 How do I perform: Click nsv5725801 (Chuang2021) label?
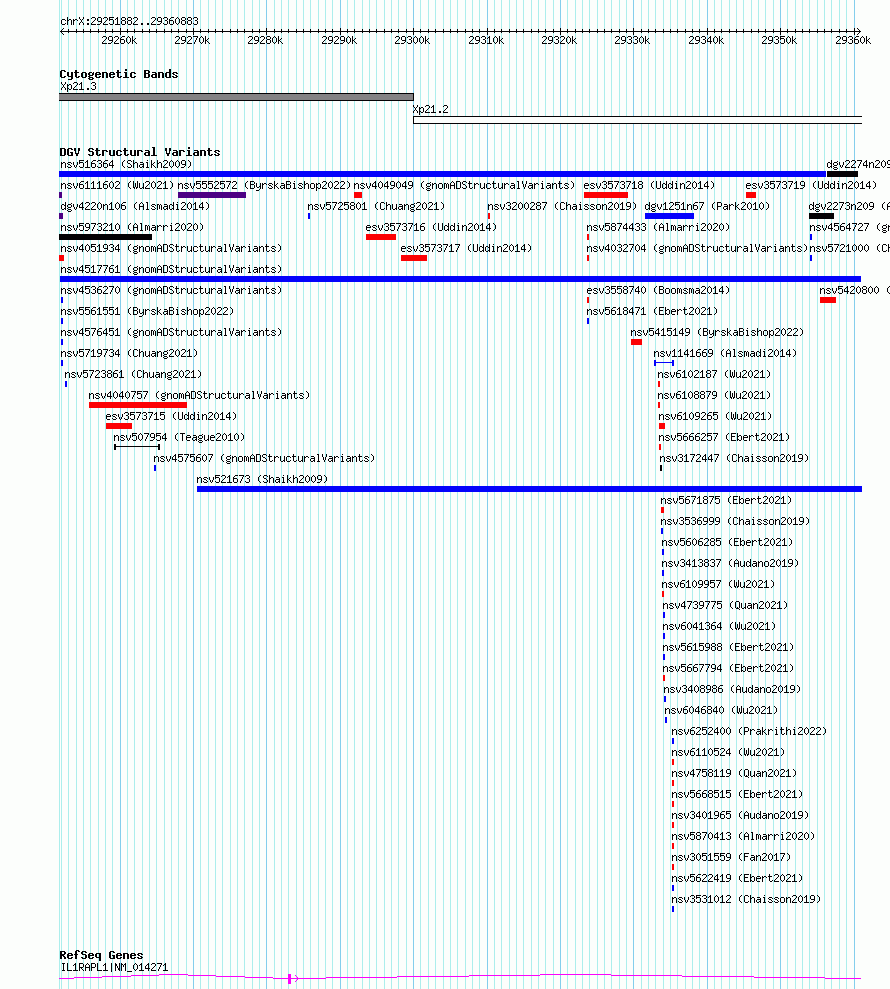pyautogui.click(x=376, y=206)
